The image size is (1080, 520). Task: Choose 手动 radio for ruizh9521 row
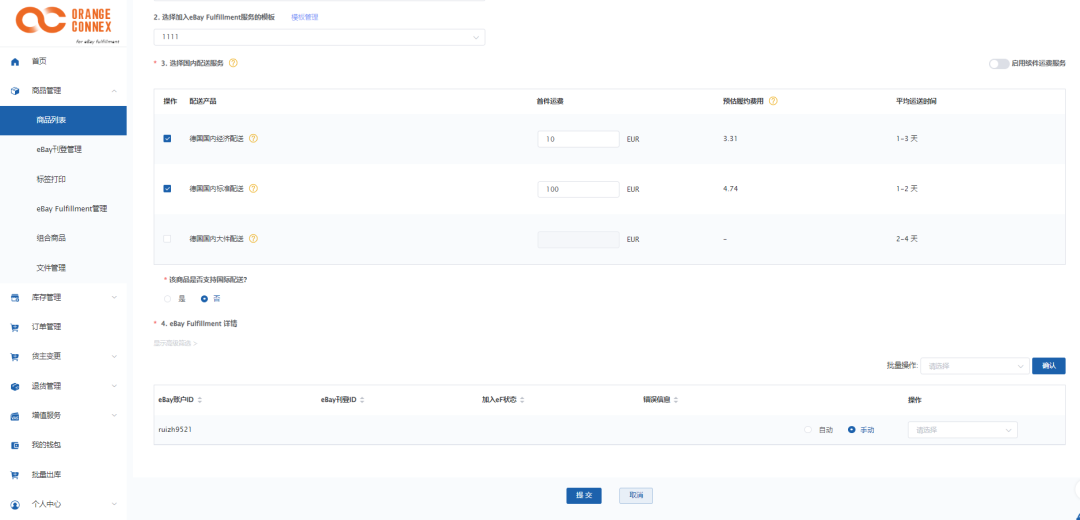tap(852, 430)
